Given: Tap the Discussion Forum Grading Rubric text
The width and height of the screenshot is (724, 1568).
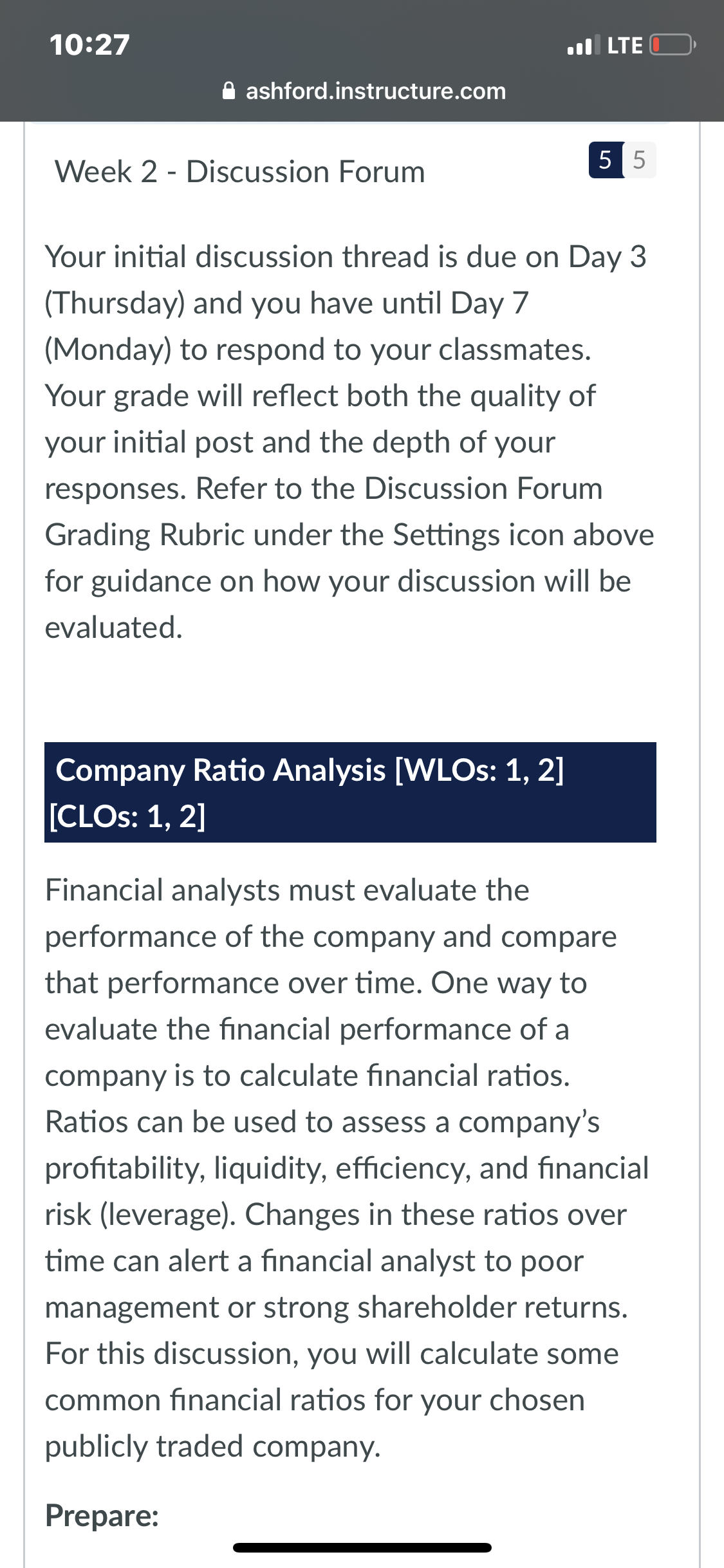Looking at the screenshot, I should (324, 512).
